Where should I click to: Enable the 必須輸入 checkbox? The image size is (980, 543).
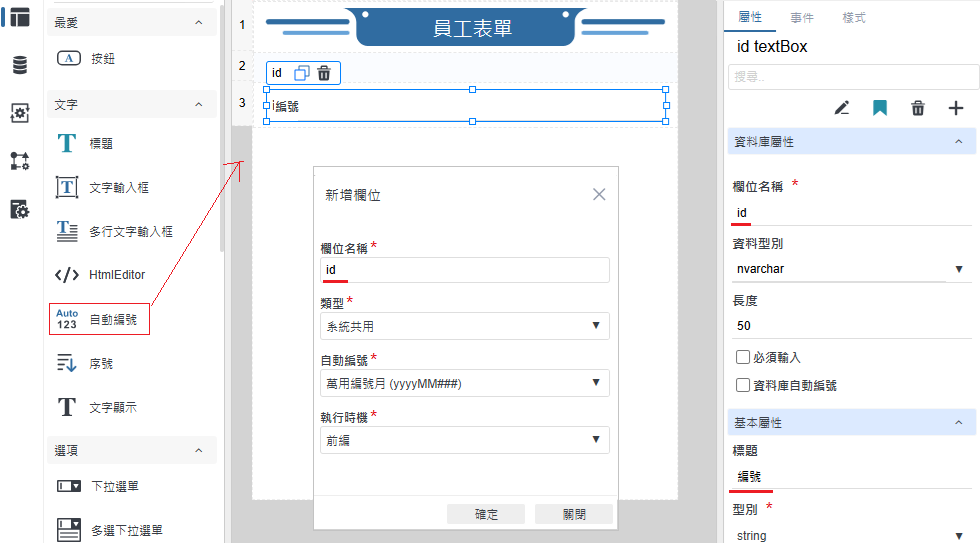(743, 357)
